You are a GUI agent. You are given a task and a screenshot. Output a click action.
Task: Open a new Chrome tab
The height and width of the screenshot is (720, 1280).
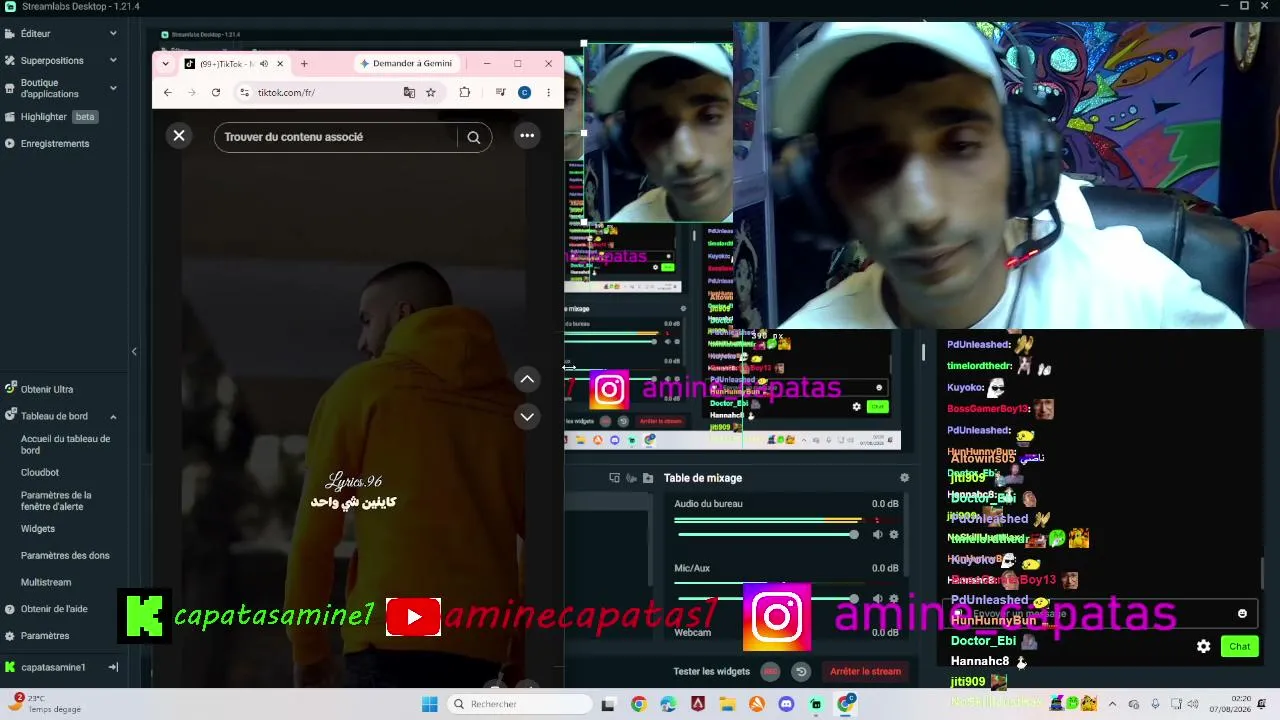(304, 64)
